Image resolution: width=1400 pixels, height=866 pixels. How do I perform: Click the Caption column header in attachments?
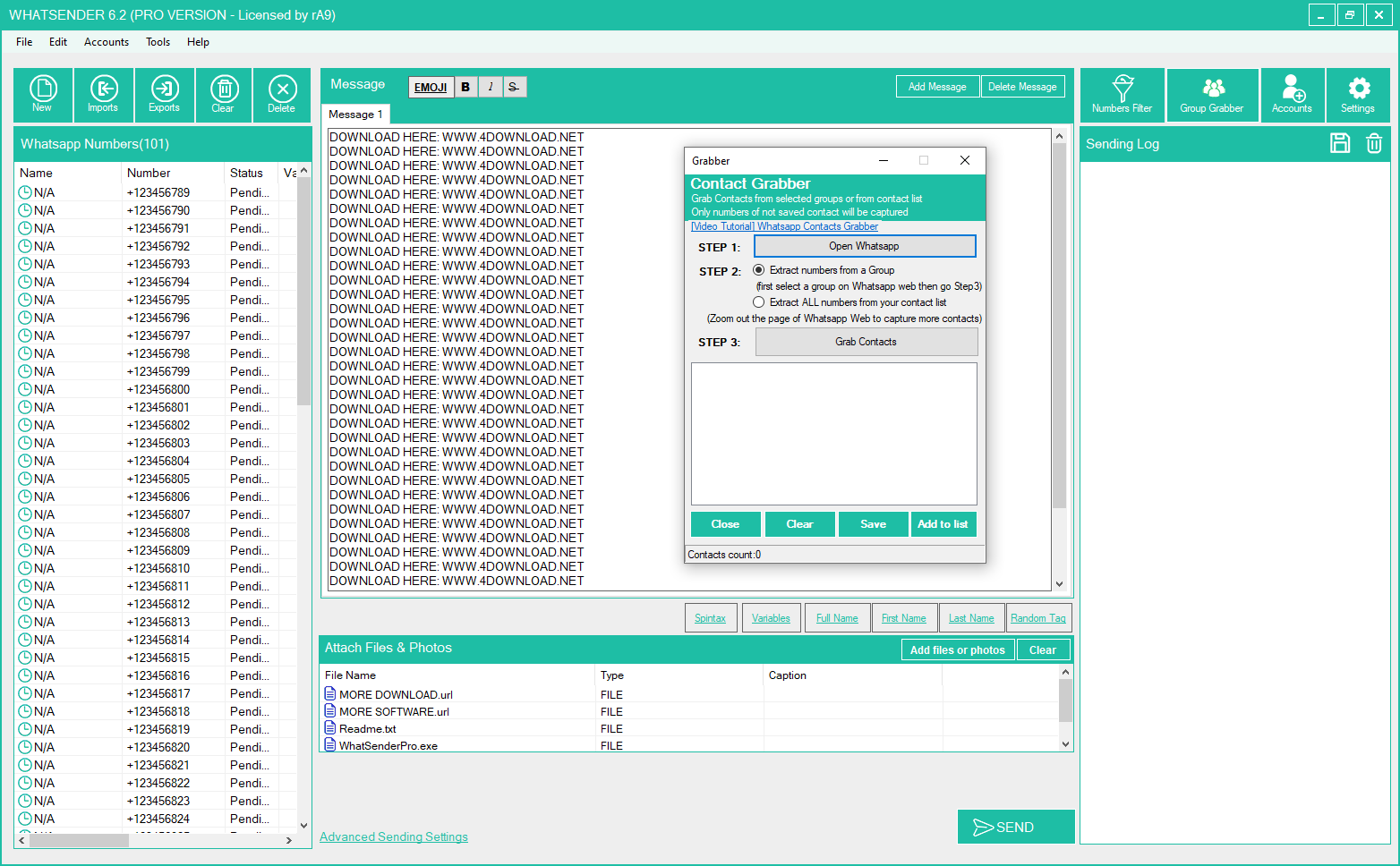pos(852,675)
